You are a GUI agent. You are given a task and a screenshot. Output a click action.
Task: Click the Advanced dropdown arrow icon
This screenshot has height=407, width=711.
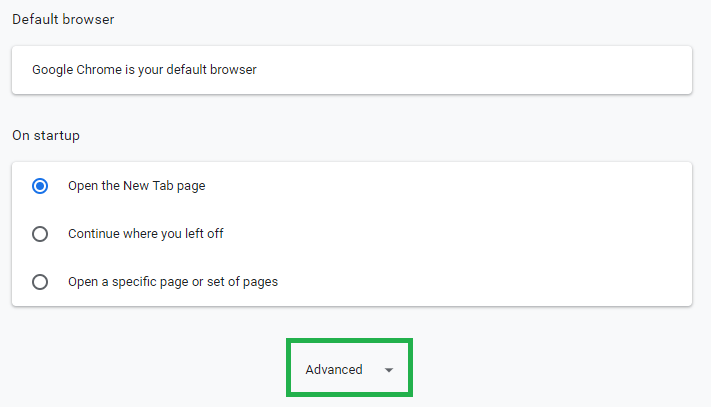389,370
